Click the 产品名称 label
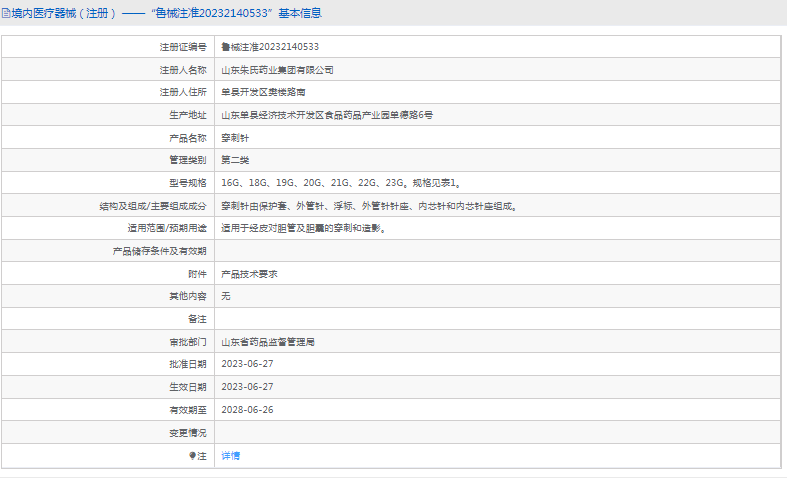This screenshot has height=478, width=787. point(188,138)
